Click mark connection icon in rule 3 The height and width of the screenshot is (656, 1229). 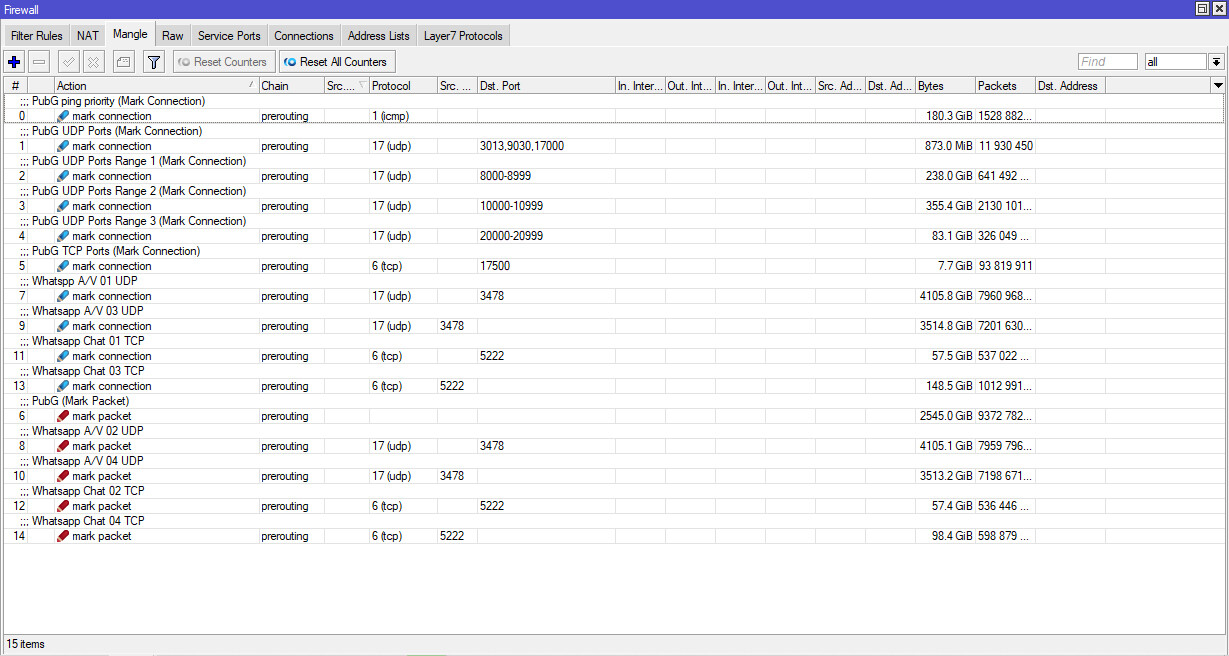pos(63,206)
